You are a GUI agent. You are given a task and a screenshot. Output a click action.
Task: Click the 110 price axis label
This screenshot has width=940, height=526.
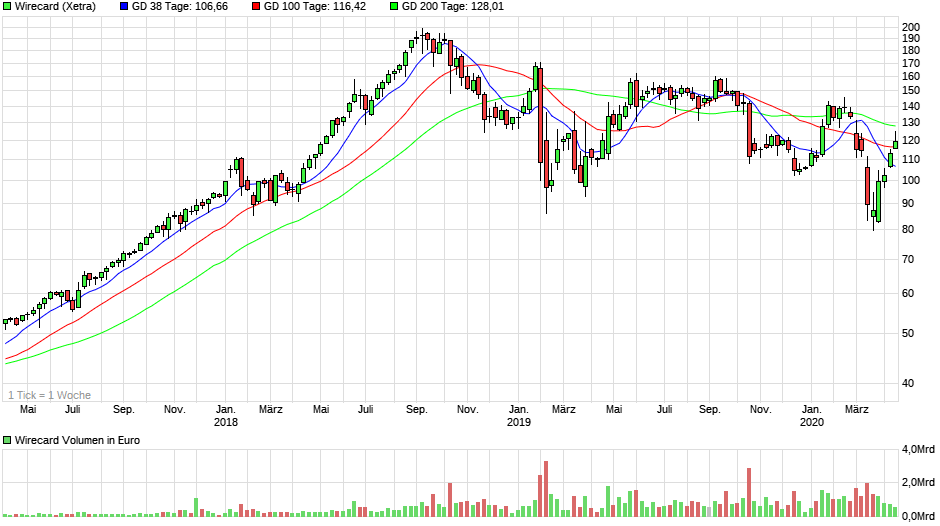pos(911,160)
